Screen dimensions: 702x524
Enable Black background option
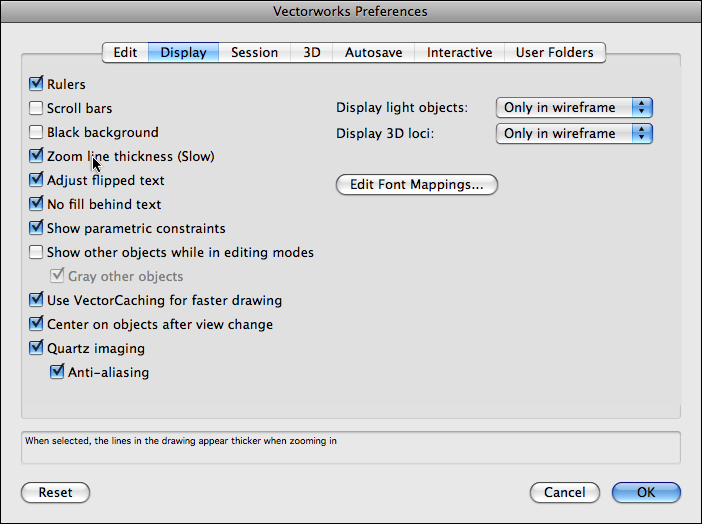pyautogui.click(x=37, y=133)
